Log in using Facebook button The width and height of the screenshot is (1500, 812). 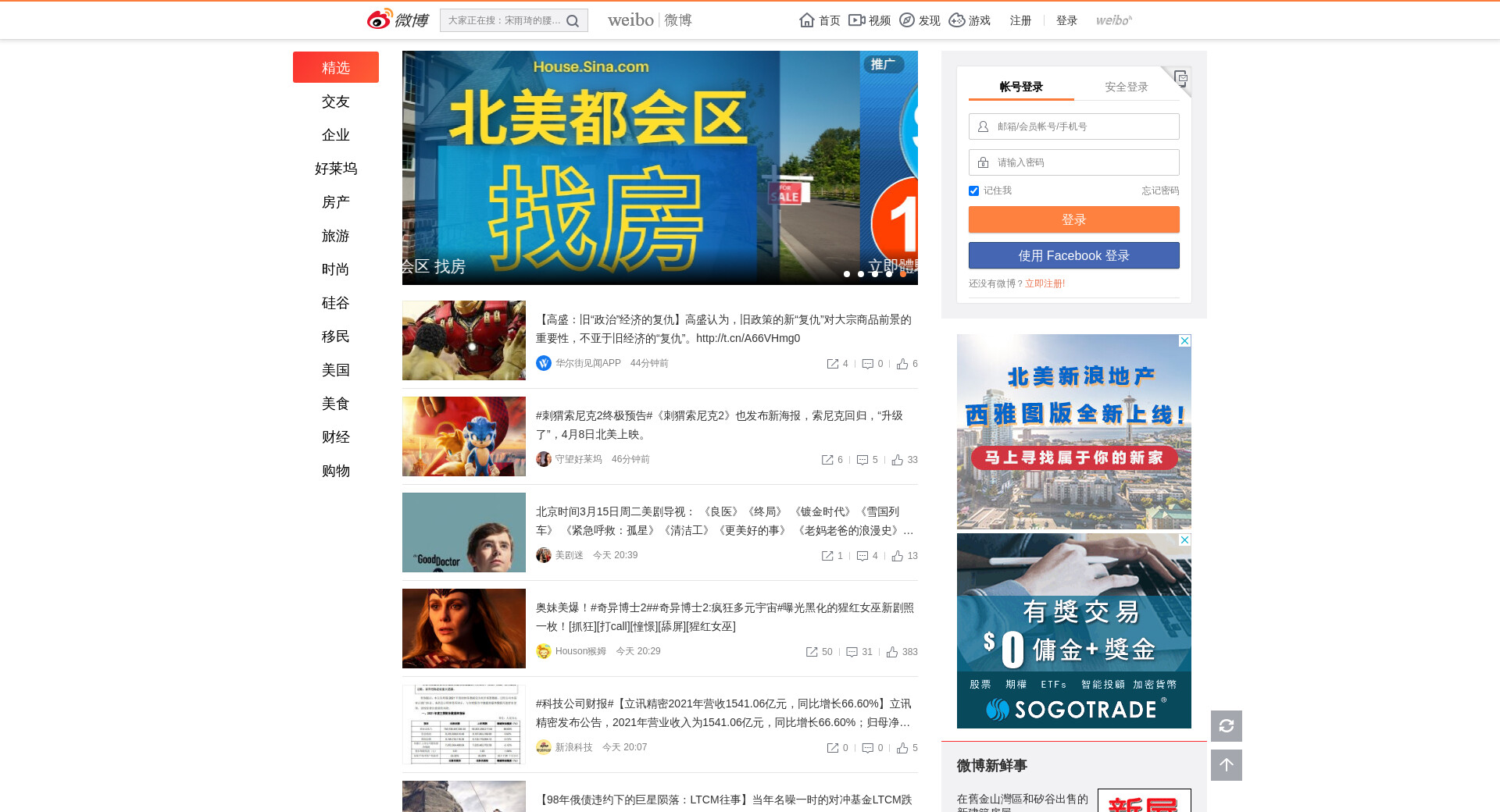[1073, 255]
